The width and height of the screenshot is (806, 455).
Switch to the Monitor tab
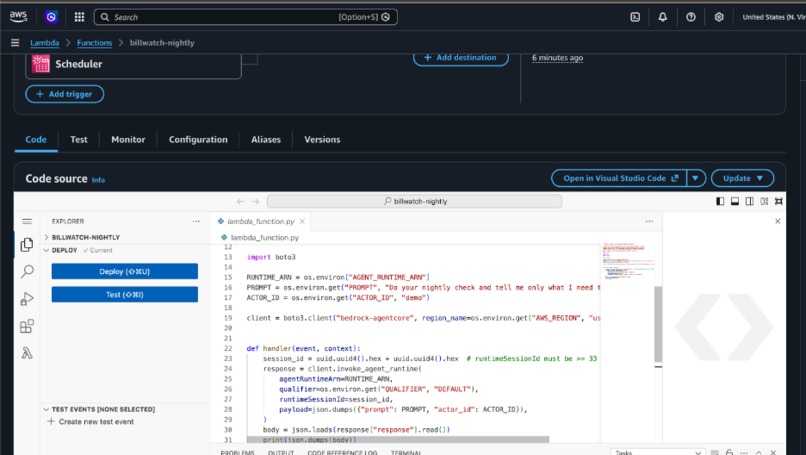(x=128, y=139)
